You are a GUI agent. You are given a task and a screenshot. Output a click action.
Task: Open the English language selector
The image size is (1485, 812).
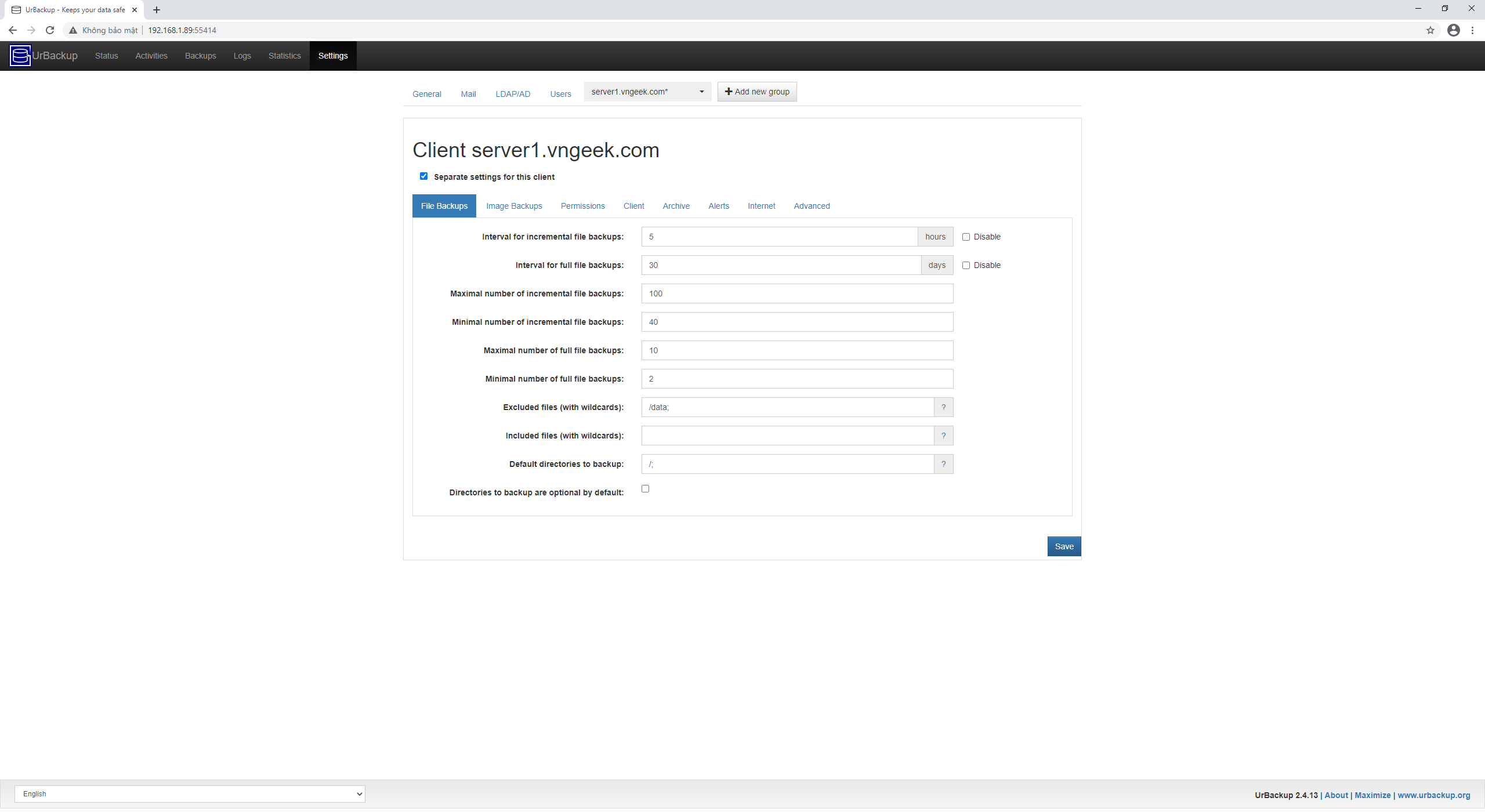click(190, 794)
